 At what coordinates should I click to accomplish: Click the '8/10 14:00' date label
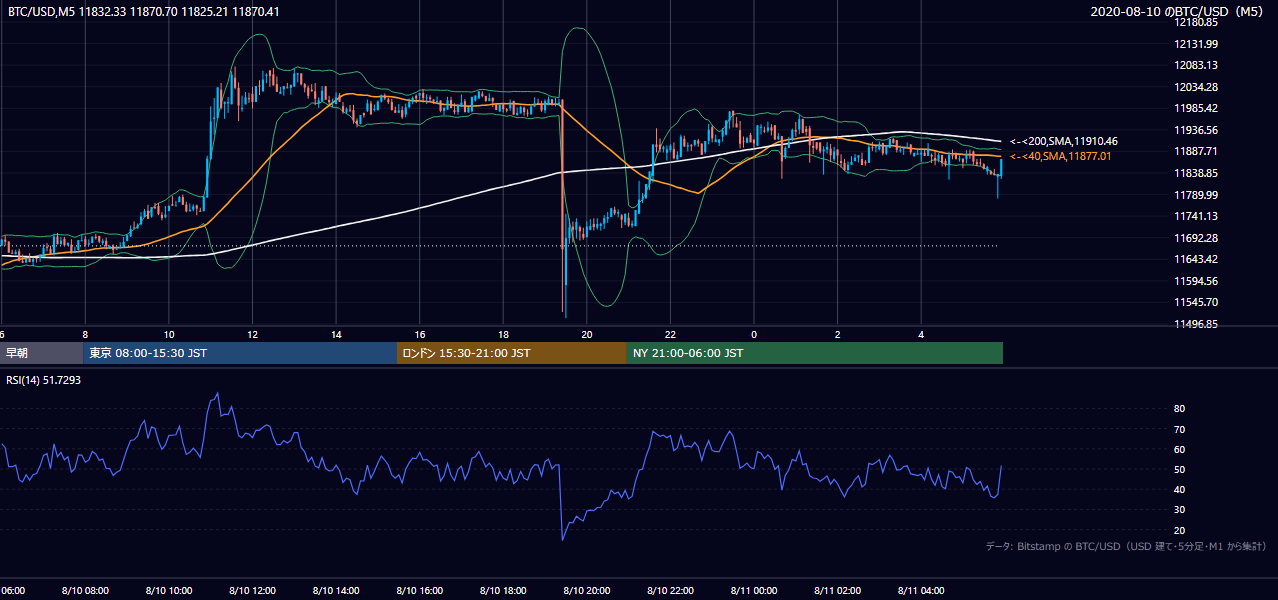336,590
